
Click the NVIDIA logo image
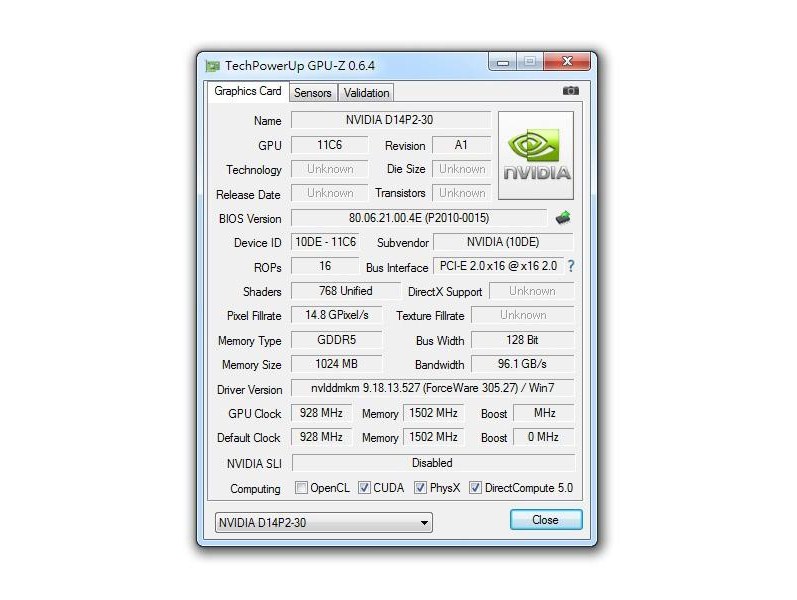tap(536, 155)
